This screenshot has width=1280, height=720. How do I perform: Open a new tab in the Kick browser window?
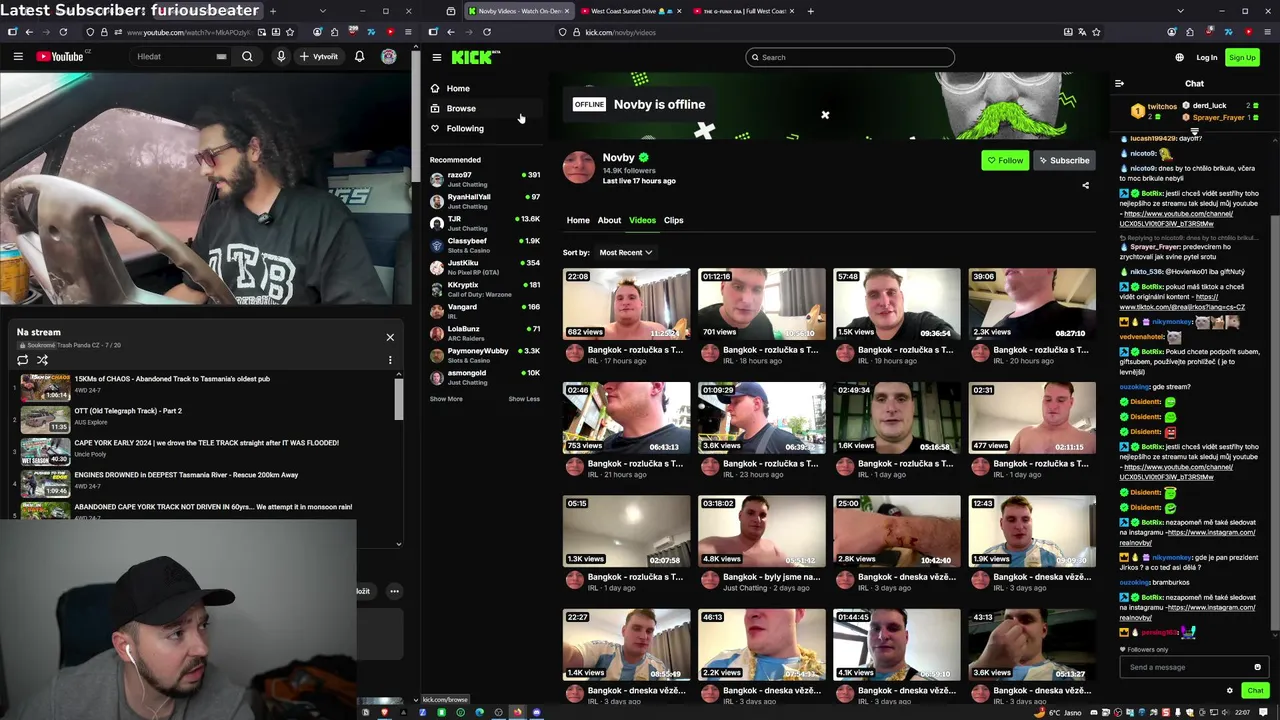pos(810,11)
